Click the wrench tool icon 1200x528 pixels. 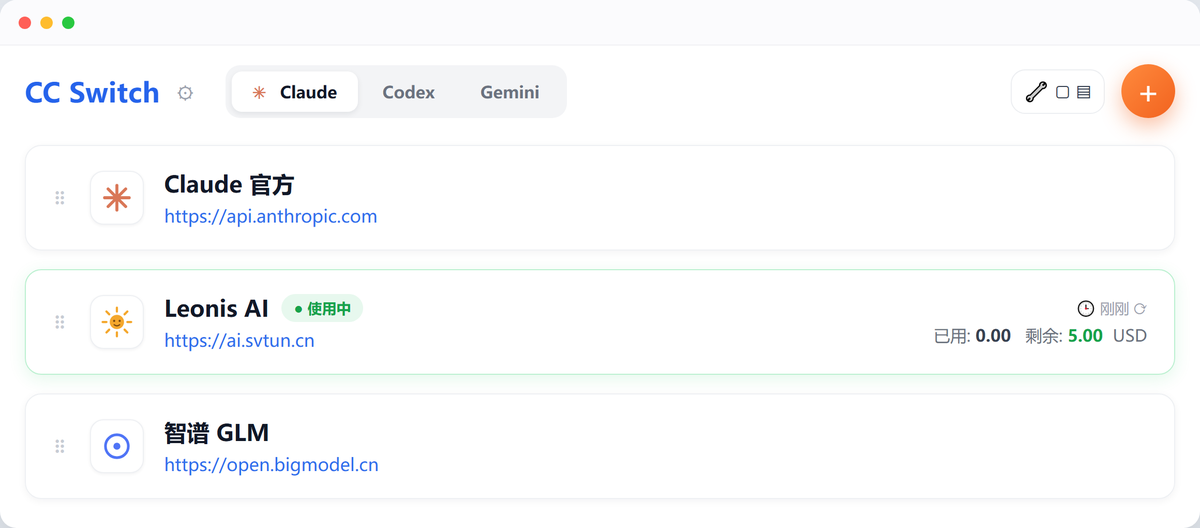pyautogui.click(x=1037, y=92)
